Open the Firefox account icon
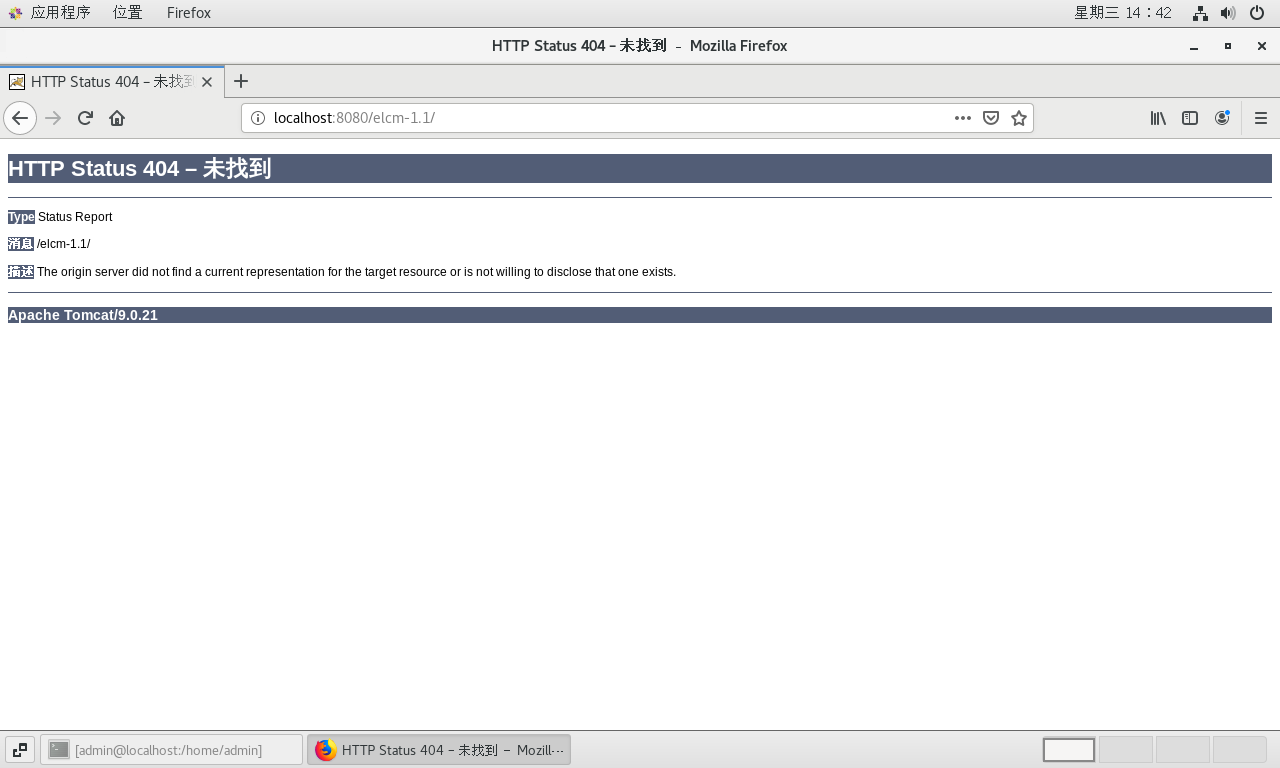 [1222, 118]
